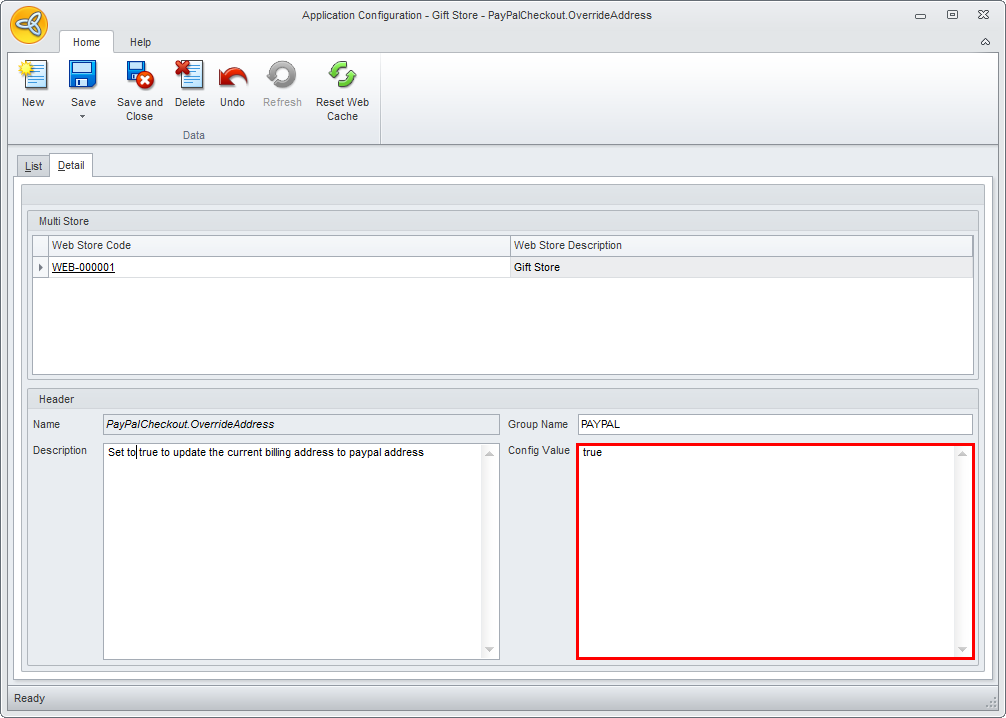1006x718 pixels.
Task: Click the Reset Web Cache icon
Action: tap(342, 76)
